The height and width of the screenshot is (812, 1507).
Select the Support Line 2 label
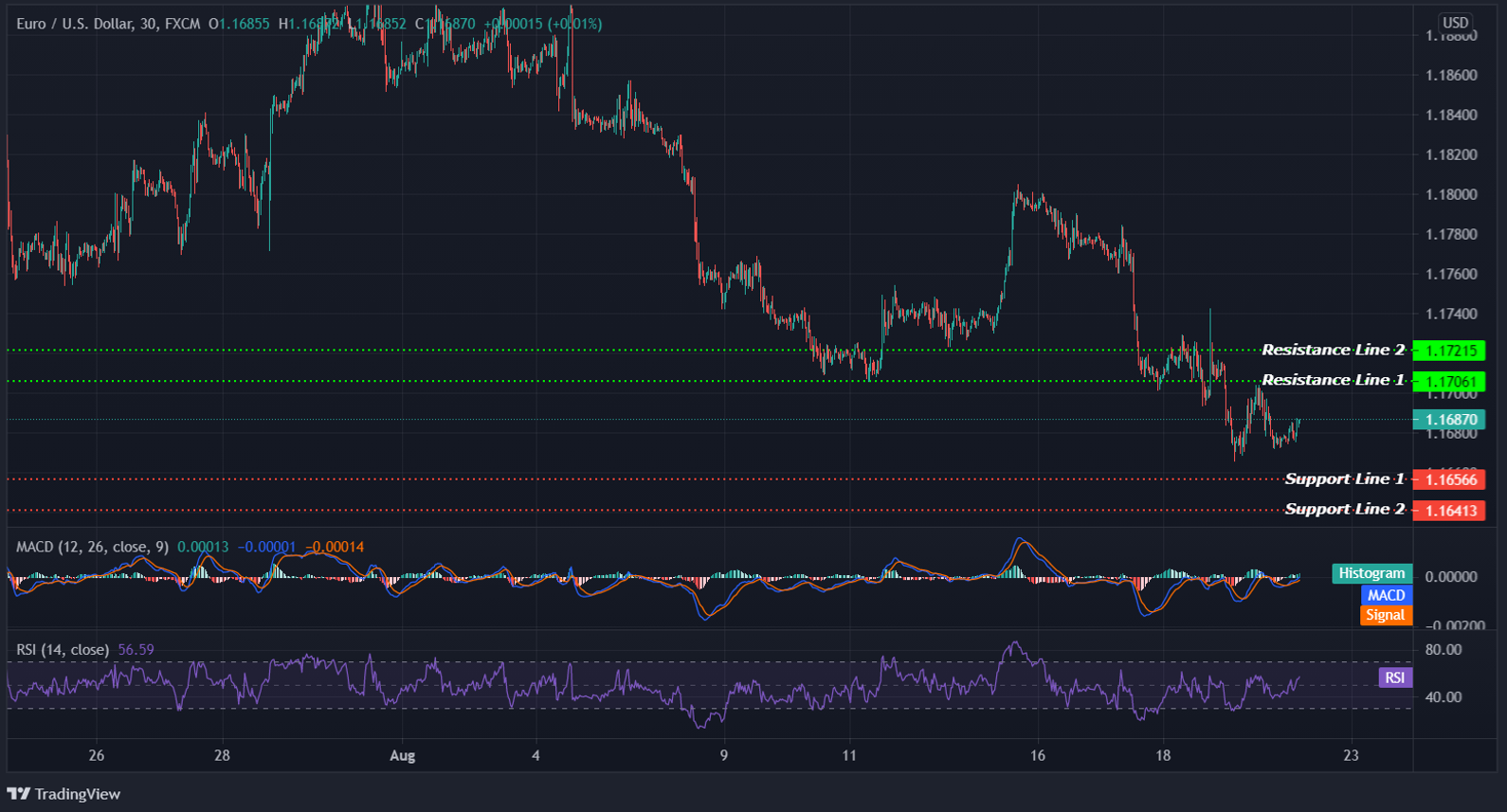pos(1344,509)
